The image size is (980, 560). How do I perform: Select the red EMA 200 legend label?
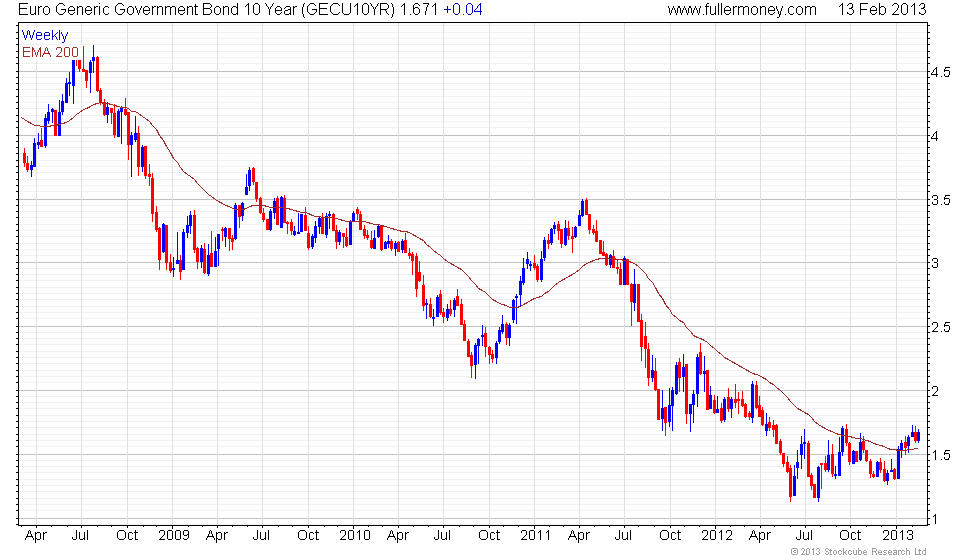click(51, 52)
